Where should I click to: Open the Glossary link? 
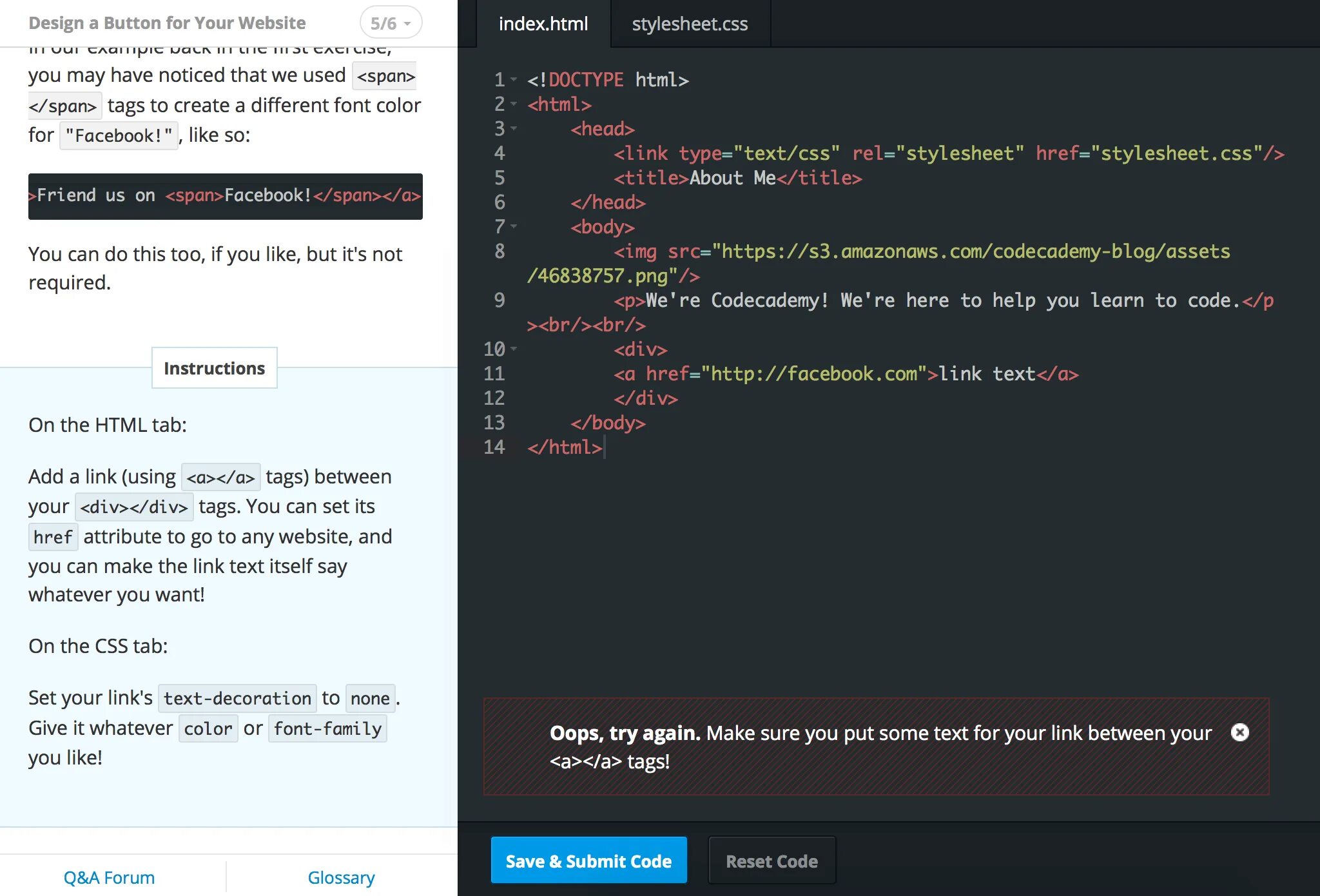point(341,877)
